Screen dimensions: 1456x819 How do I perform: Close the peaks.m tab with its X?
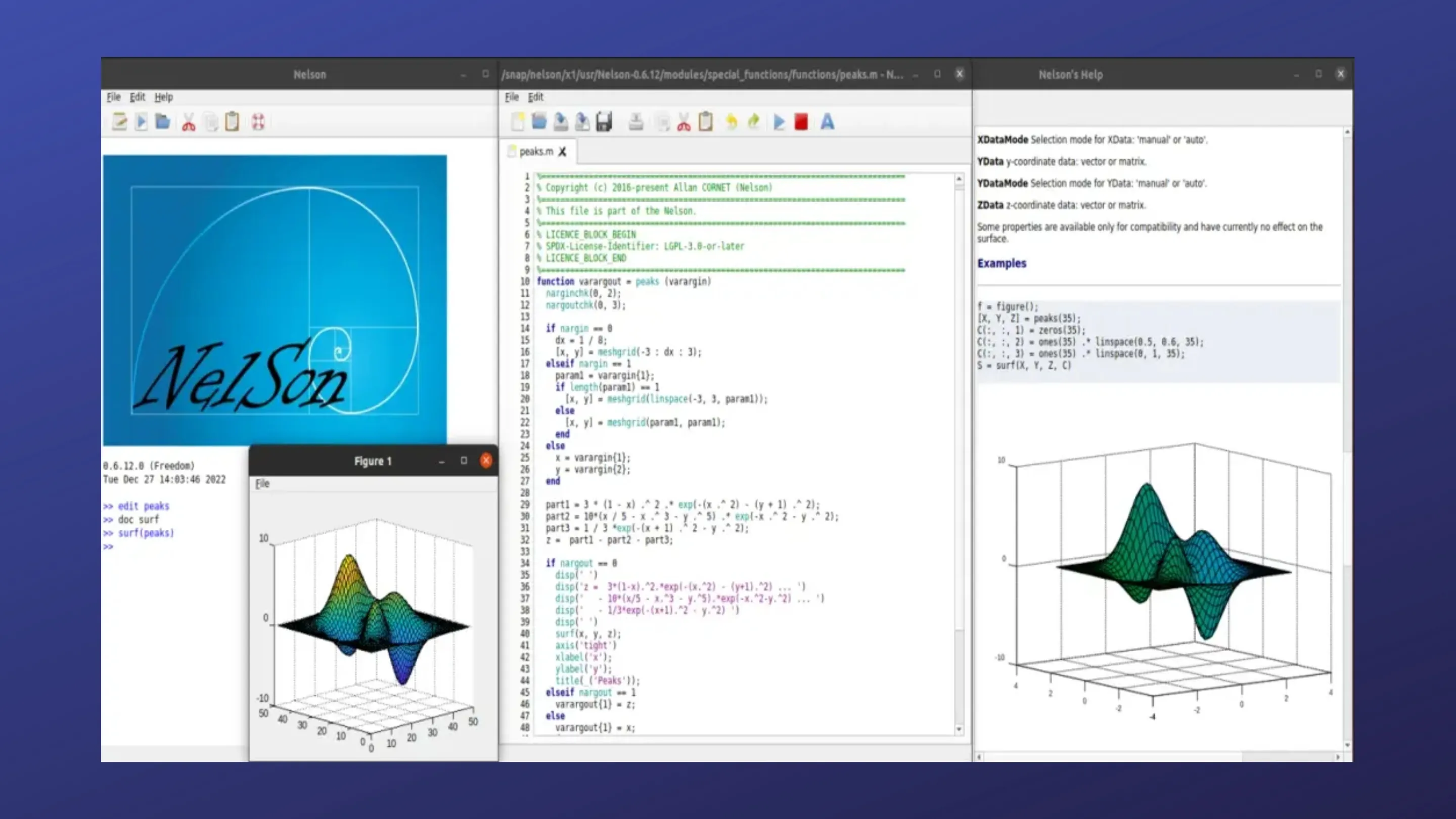(x=562, y=152)
